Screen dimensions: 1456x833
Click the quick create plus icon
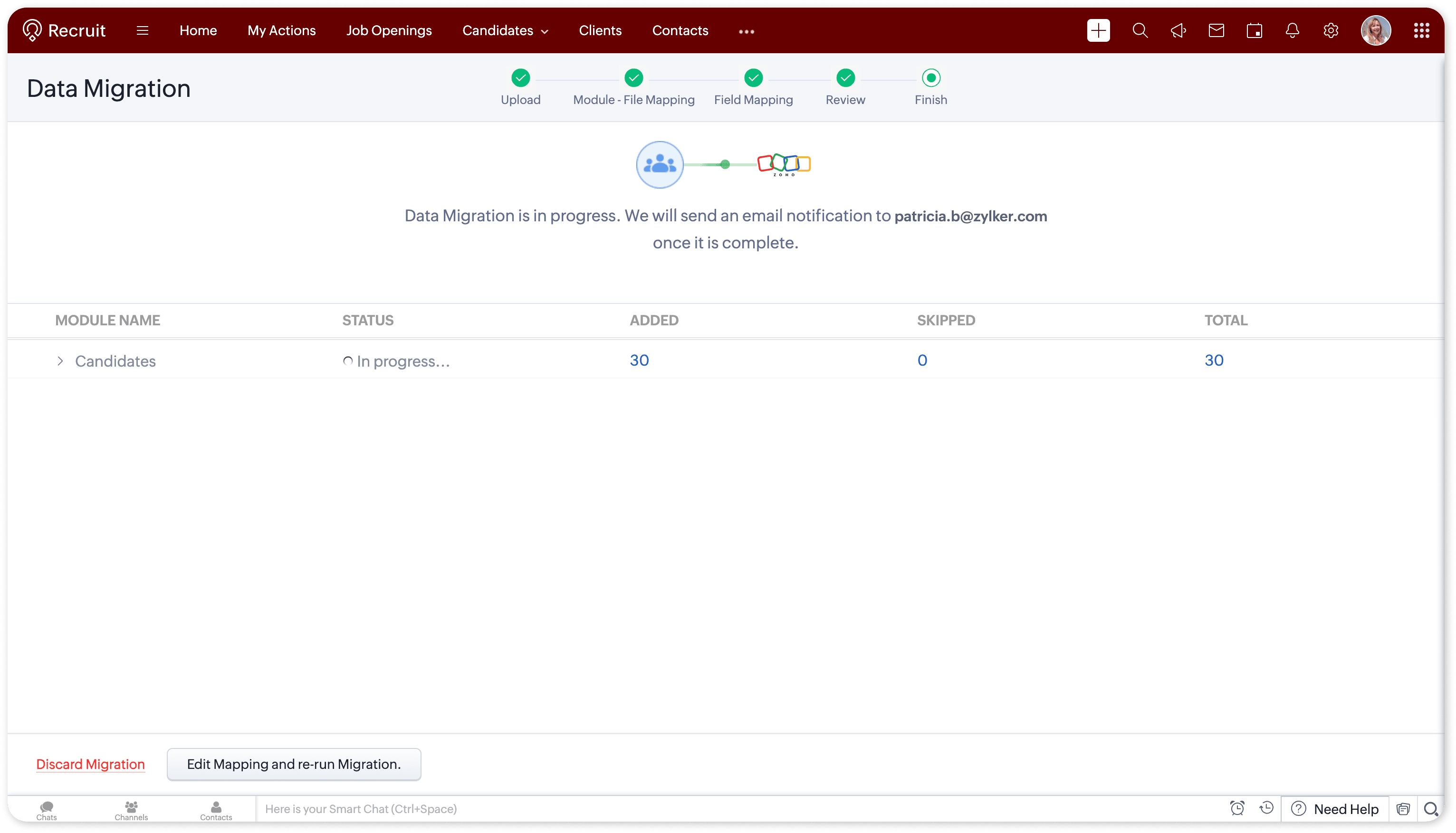[1098, 30]
